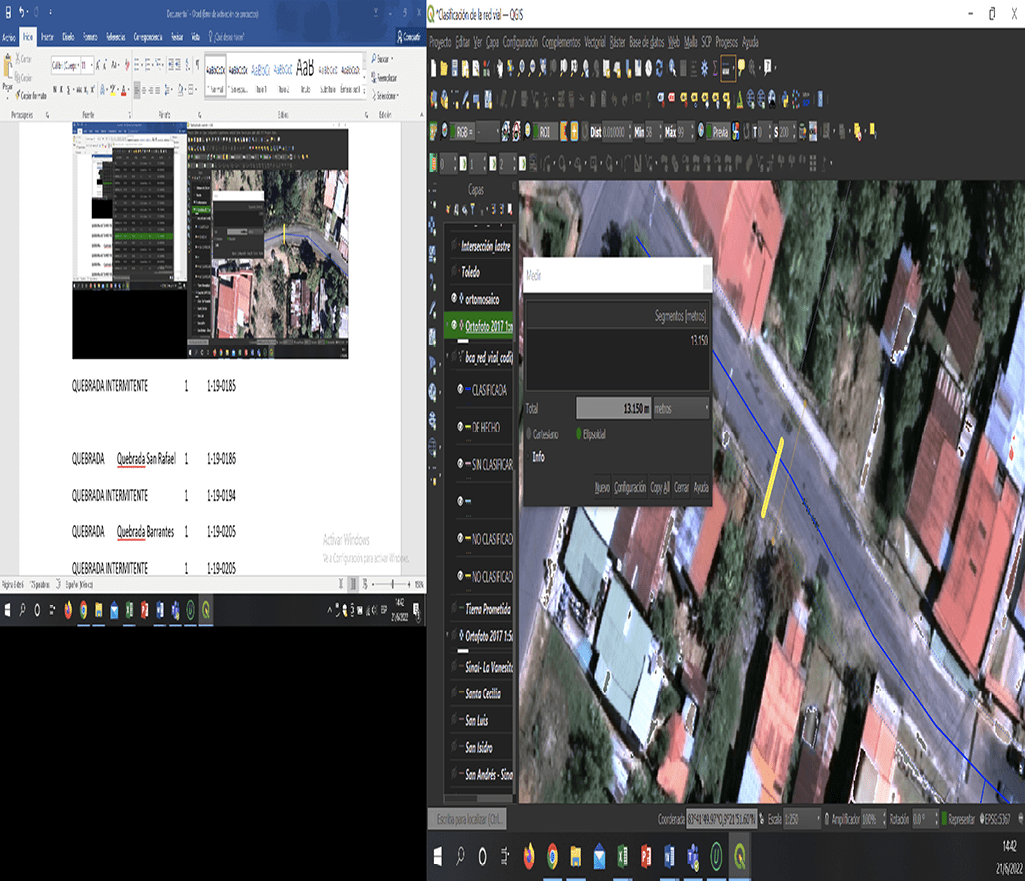Select the Cartesiano radio button
The height and width of the screenshot is (881, 1025).
529,434
